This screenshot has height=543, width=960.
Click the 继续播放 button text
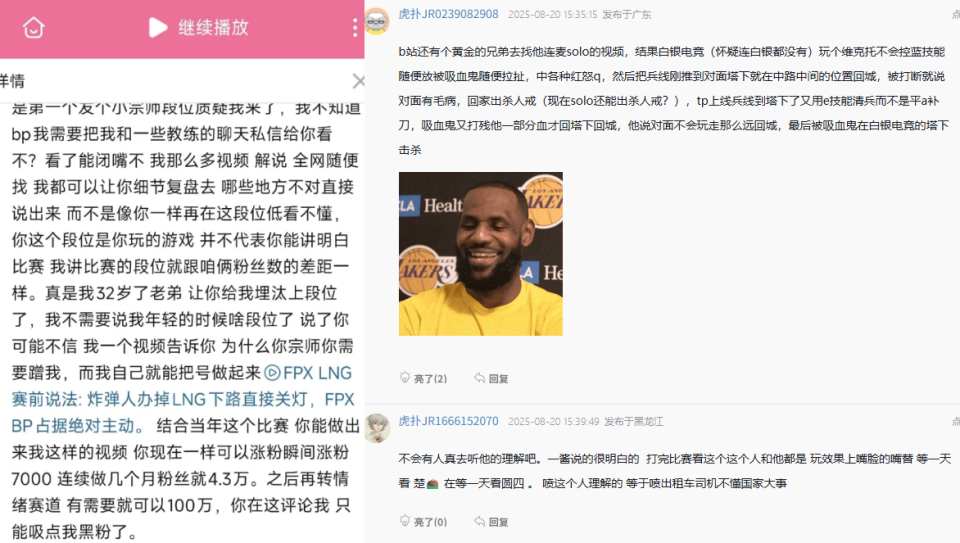(214, 28)
